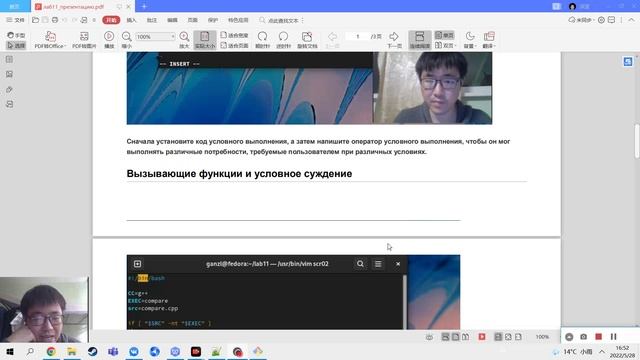640x360 pixels.
Task: Open Chrome from the taskbar
Action: [51, 351]
